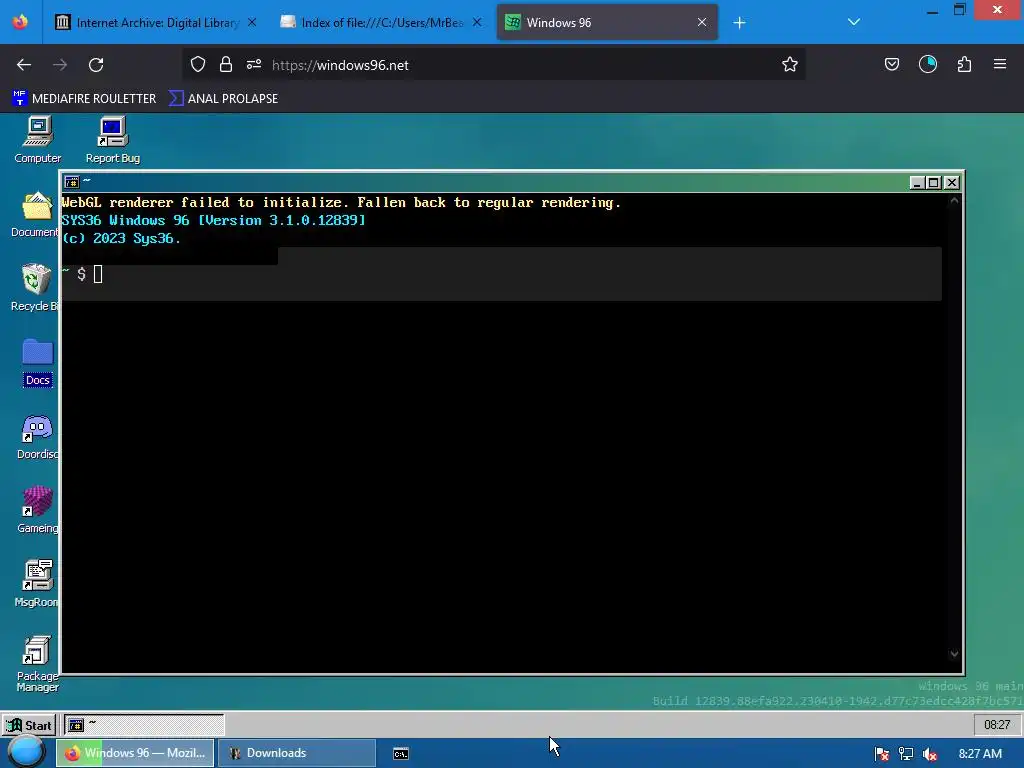Click the Windows 96 Start button
1024x768 pixels.
(x=29, y=725)
